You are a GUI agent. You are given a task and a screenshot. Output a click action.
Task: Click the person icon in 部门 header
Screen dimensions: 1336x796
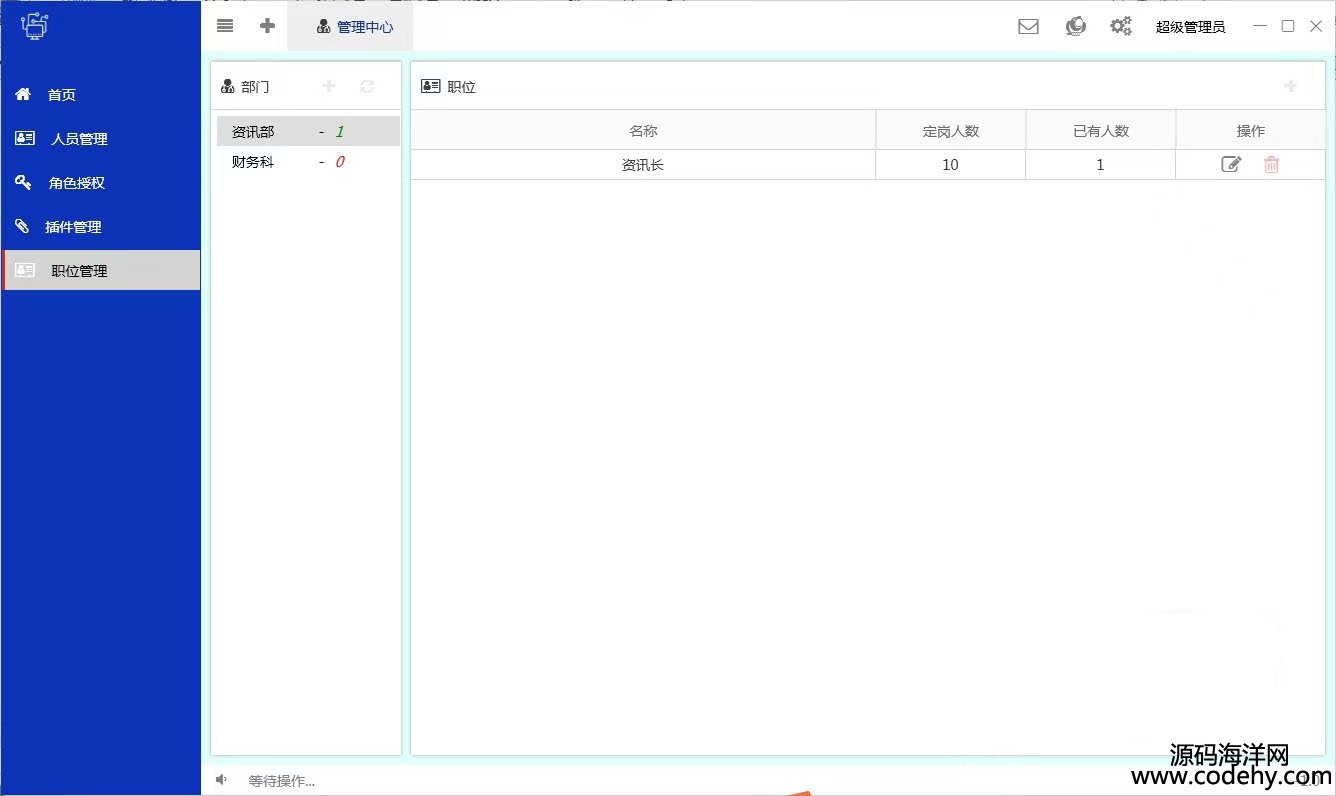pyautogui.click(x=228, y=86)
